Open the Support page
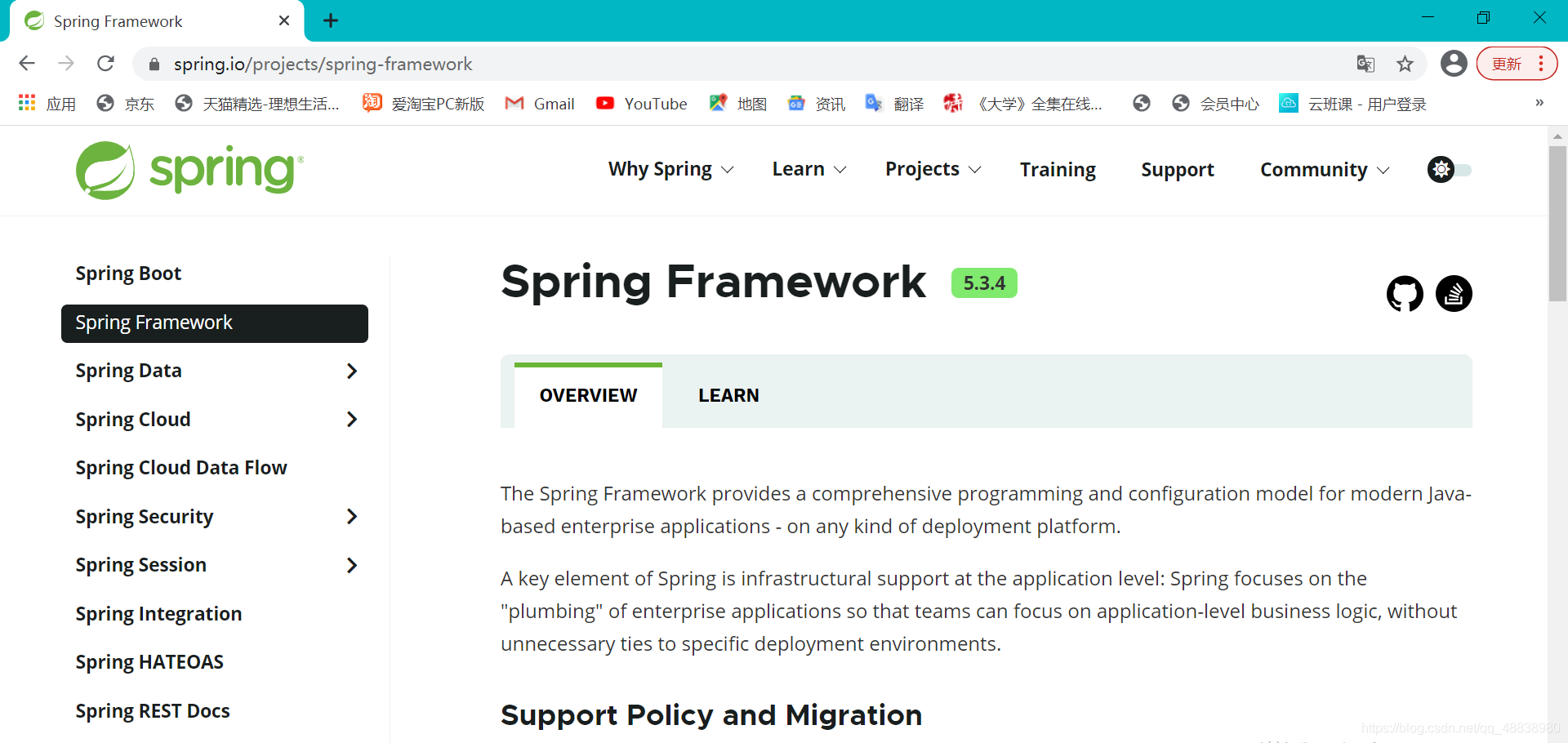Viewport: 1568px width, 743px height. click(1178, 170)
